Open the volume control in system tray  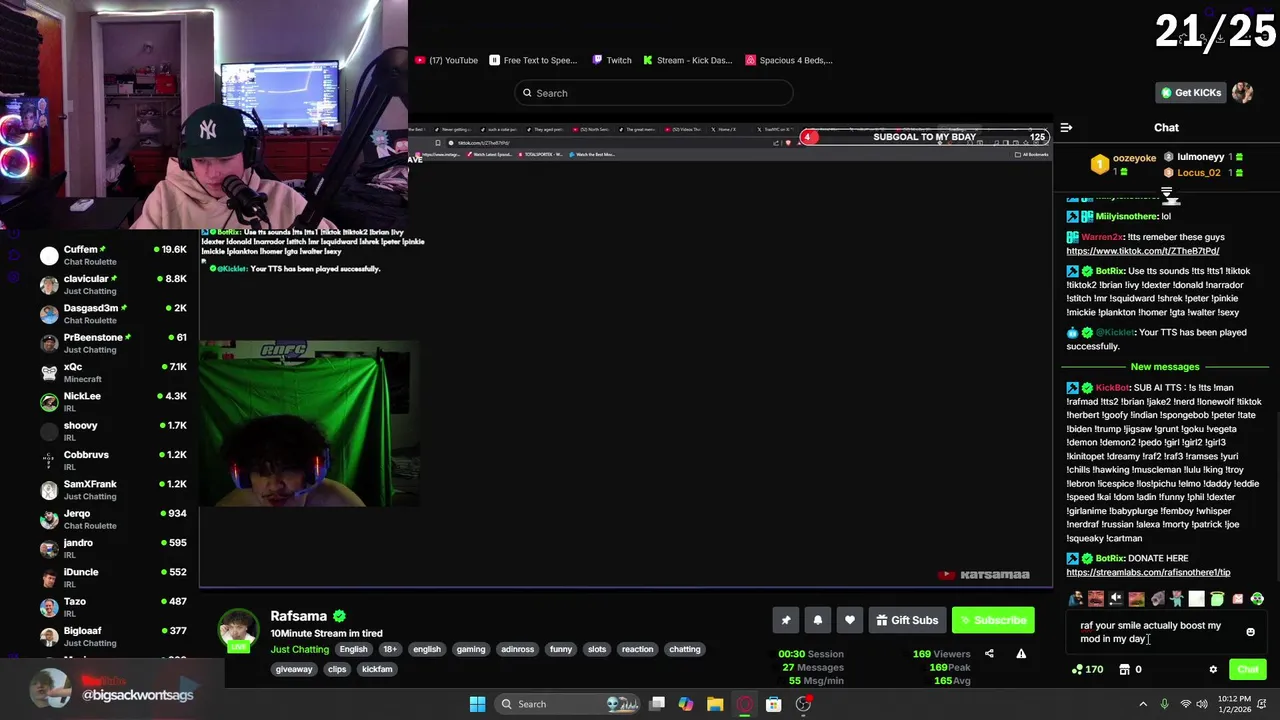[x=1204, y=704]
